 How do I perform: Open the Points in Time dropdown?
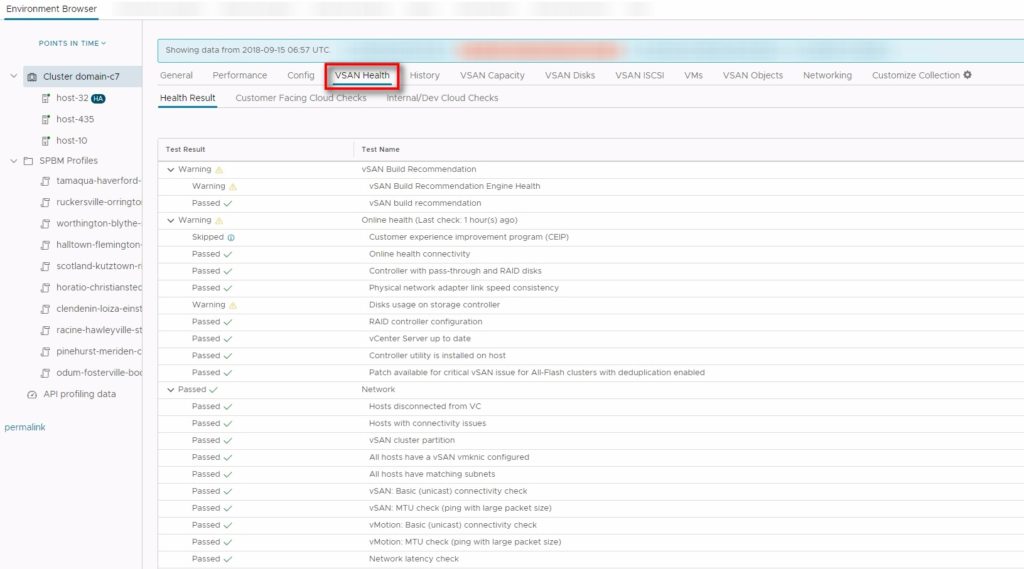coord(72,43)
